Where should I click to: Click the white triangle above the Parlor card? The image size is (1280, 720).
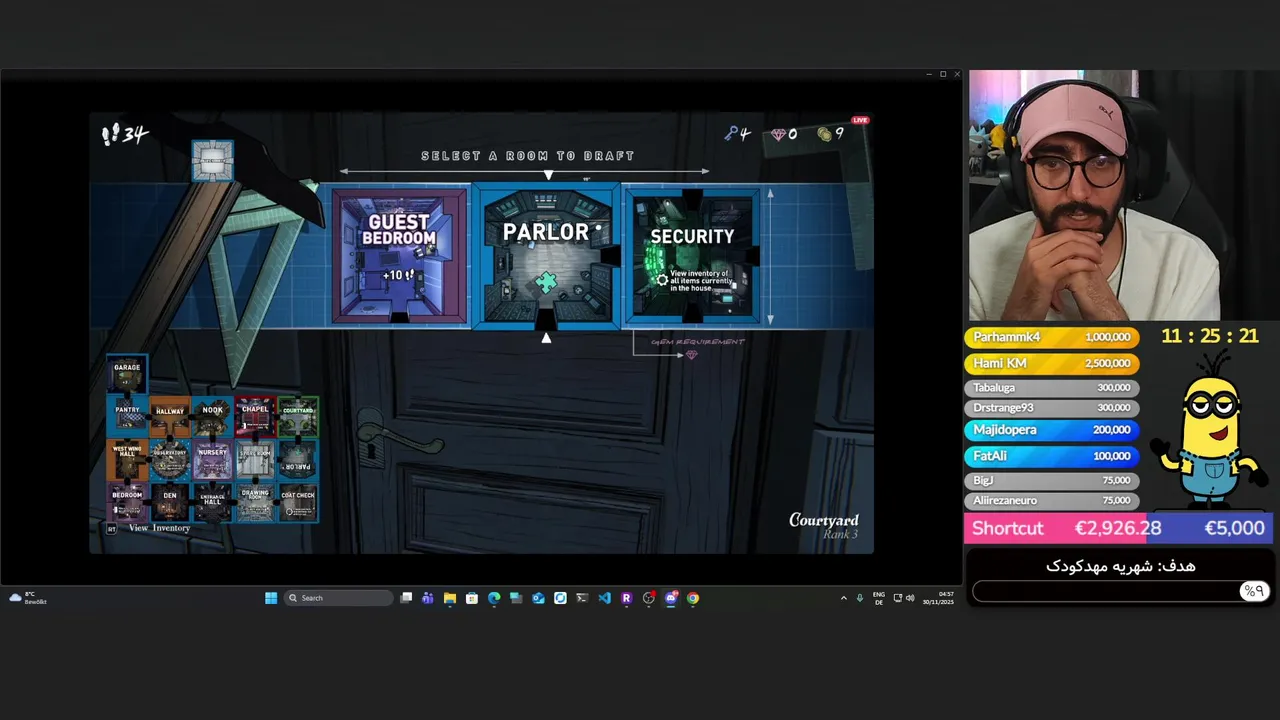[x=547, y=175]
